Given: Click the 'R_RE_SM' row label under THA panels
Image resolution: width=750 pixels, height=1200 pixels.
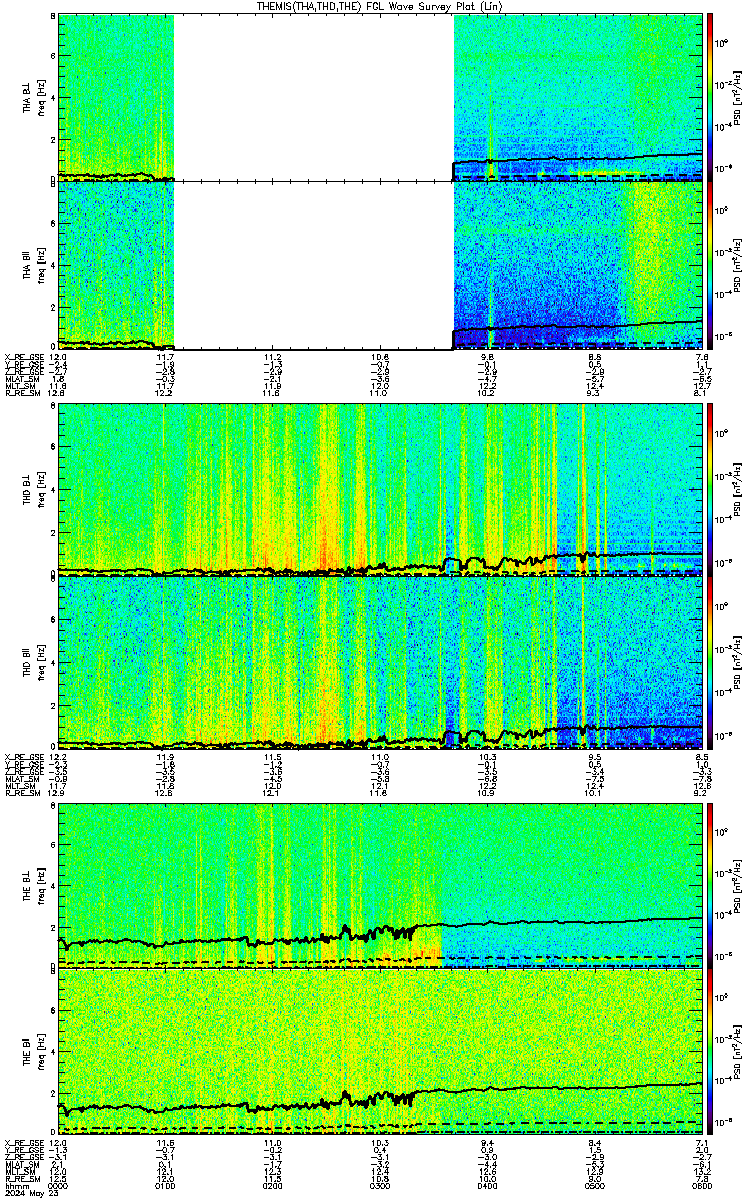Looking at the screenshot, I should coord(22,394).
